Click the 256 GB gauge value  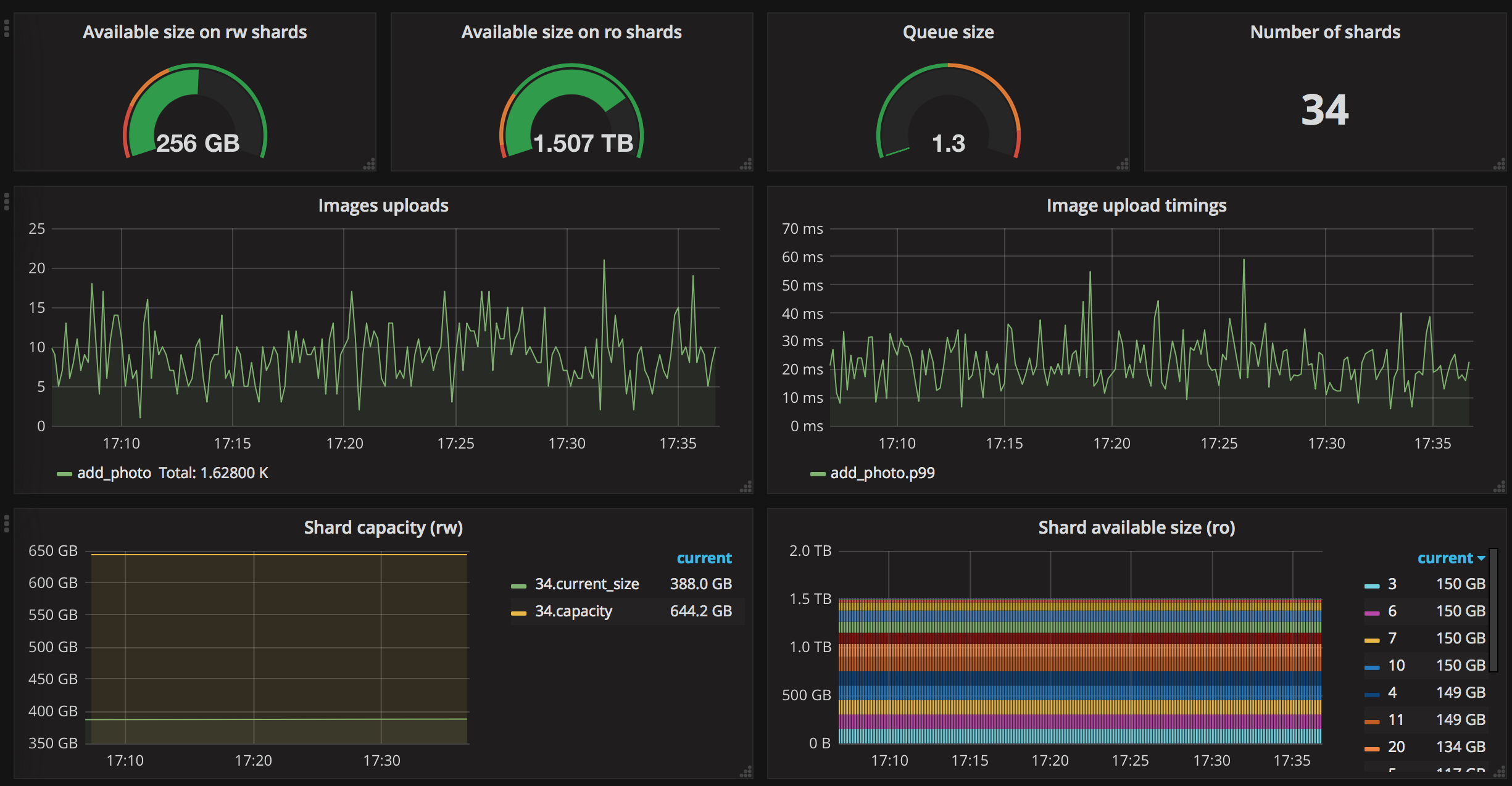click(x=197, y=143)
